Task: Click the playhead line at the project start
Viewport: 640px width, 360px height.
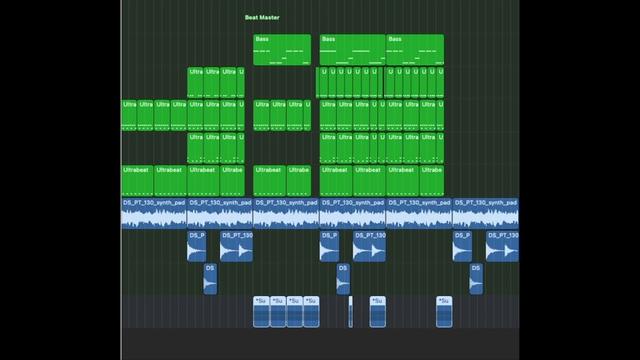Action: (x=121, y=180)
